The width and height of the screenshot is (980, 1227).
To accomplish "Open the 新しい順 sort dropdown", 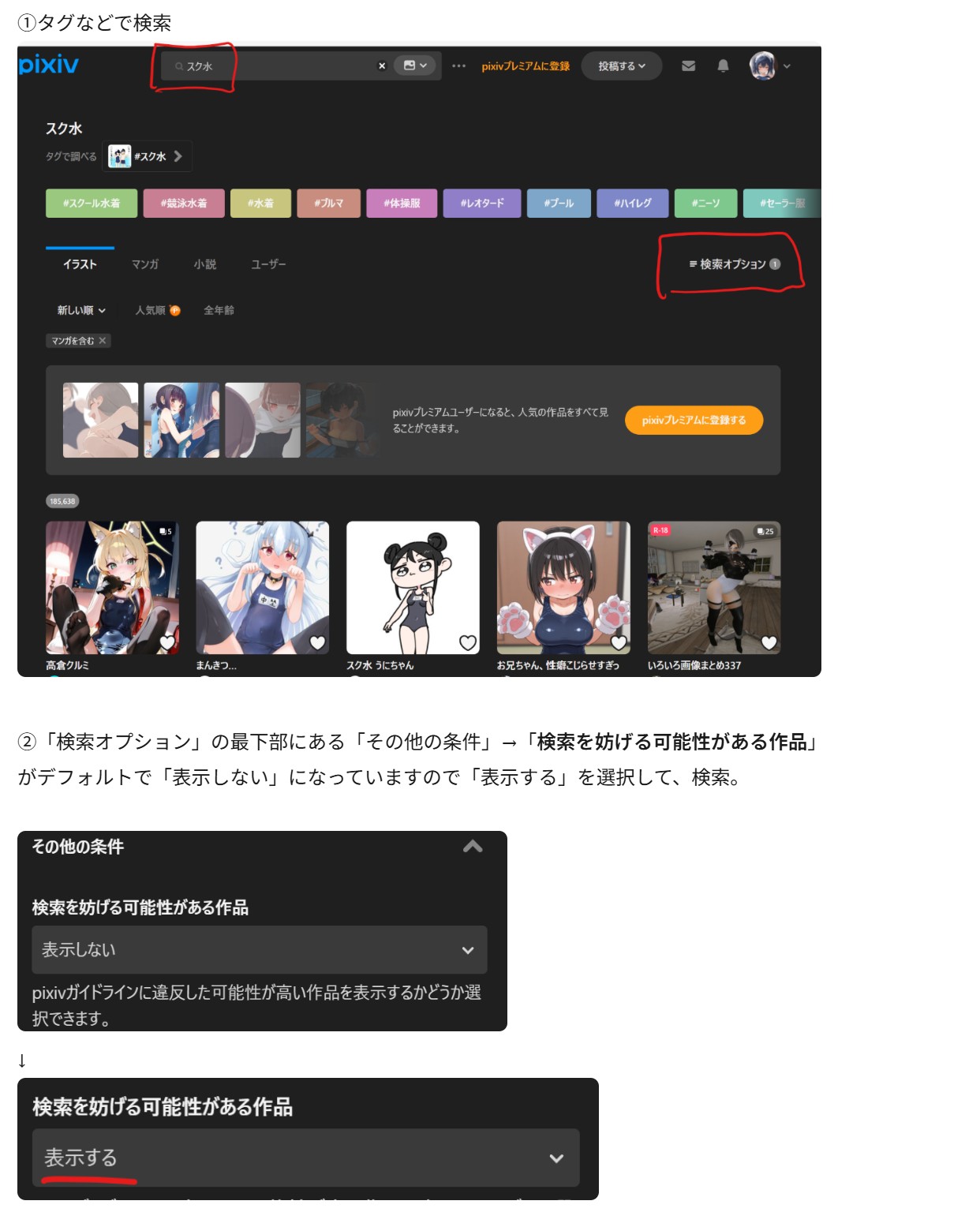I will [81, 310].
